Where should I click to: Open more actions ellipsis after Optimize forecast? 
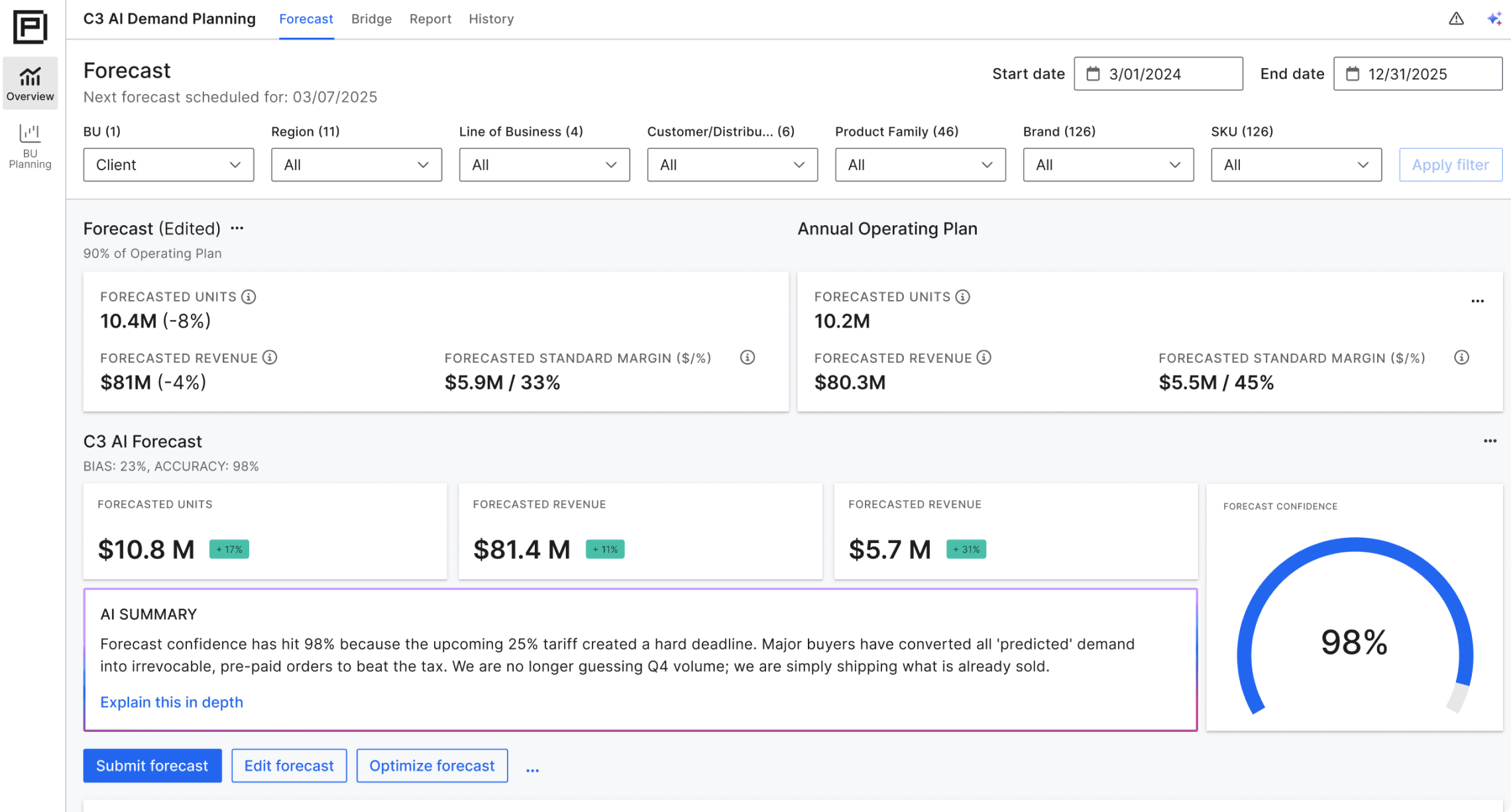[533, 770]
